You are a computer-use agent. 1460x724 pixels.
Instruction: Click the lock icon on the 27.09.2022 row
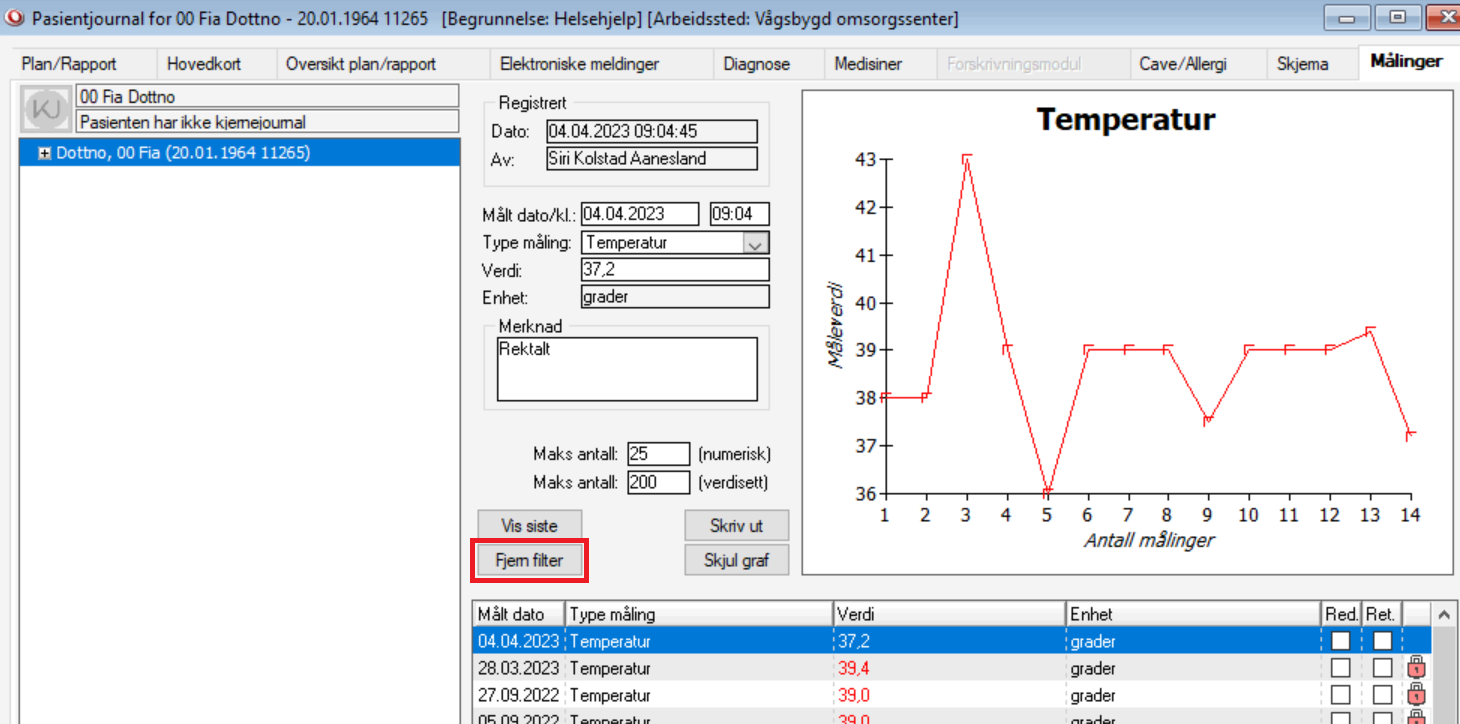tap(1415, 695)
